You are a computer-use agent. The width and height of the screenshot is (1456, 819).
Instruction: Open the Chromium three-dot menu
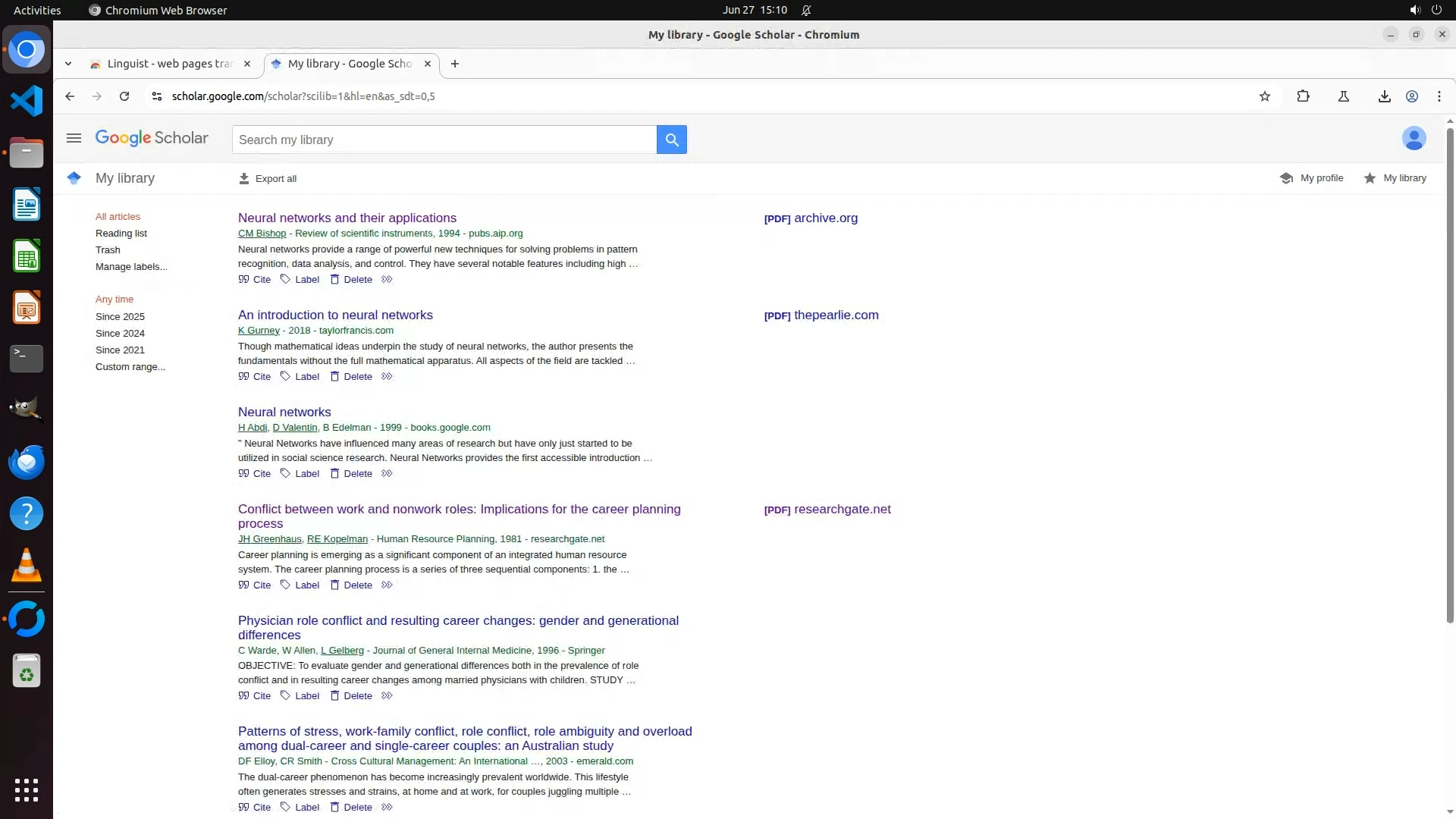point(1439,96)
